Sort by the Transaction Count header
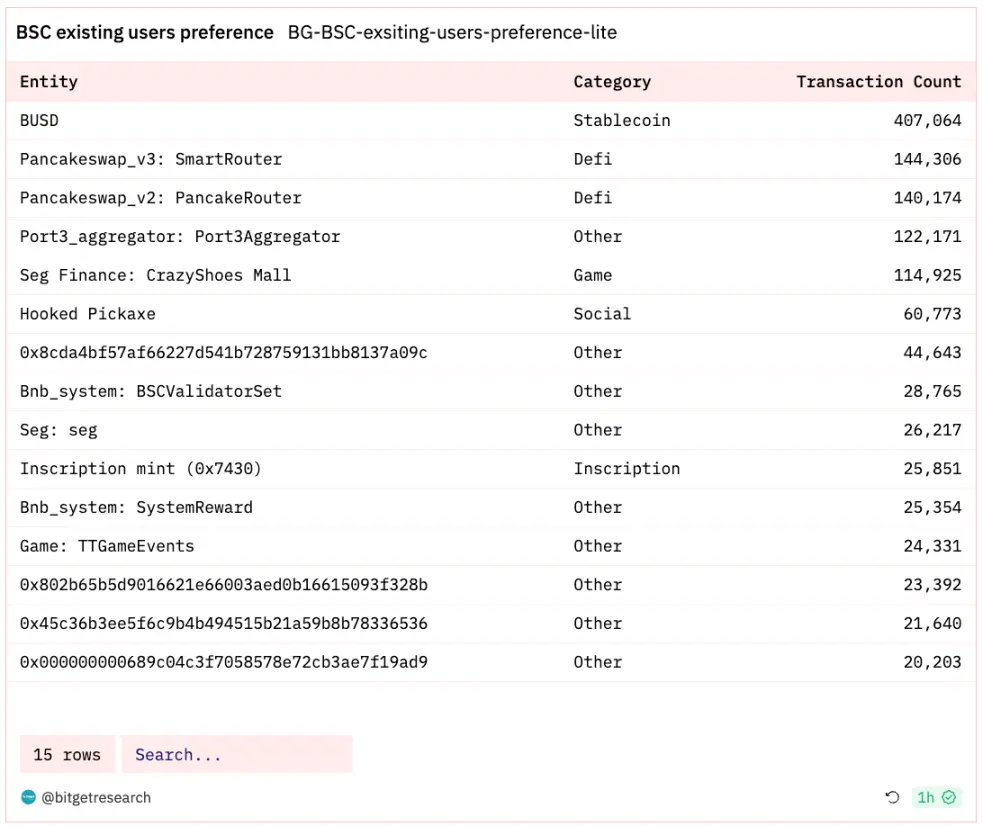Screen dimensions: 983x826 878,82
